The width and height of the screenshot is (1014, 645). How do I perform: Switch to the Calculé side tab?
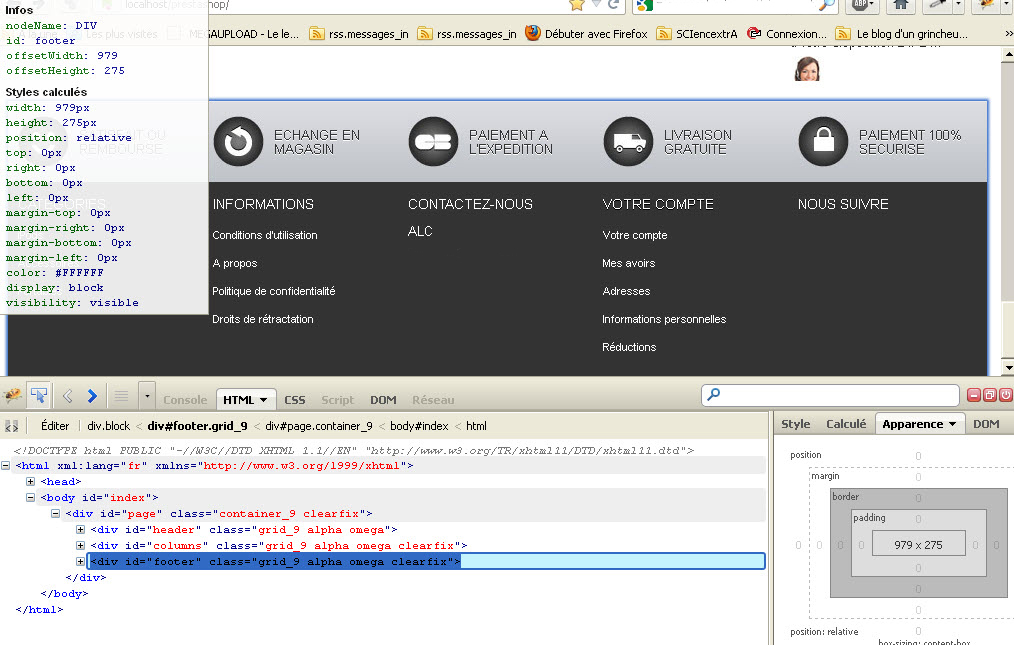[846, 424]
